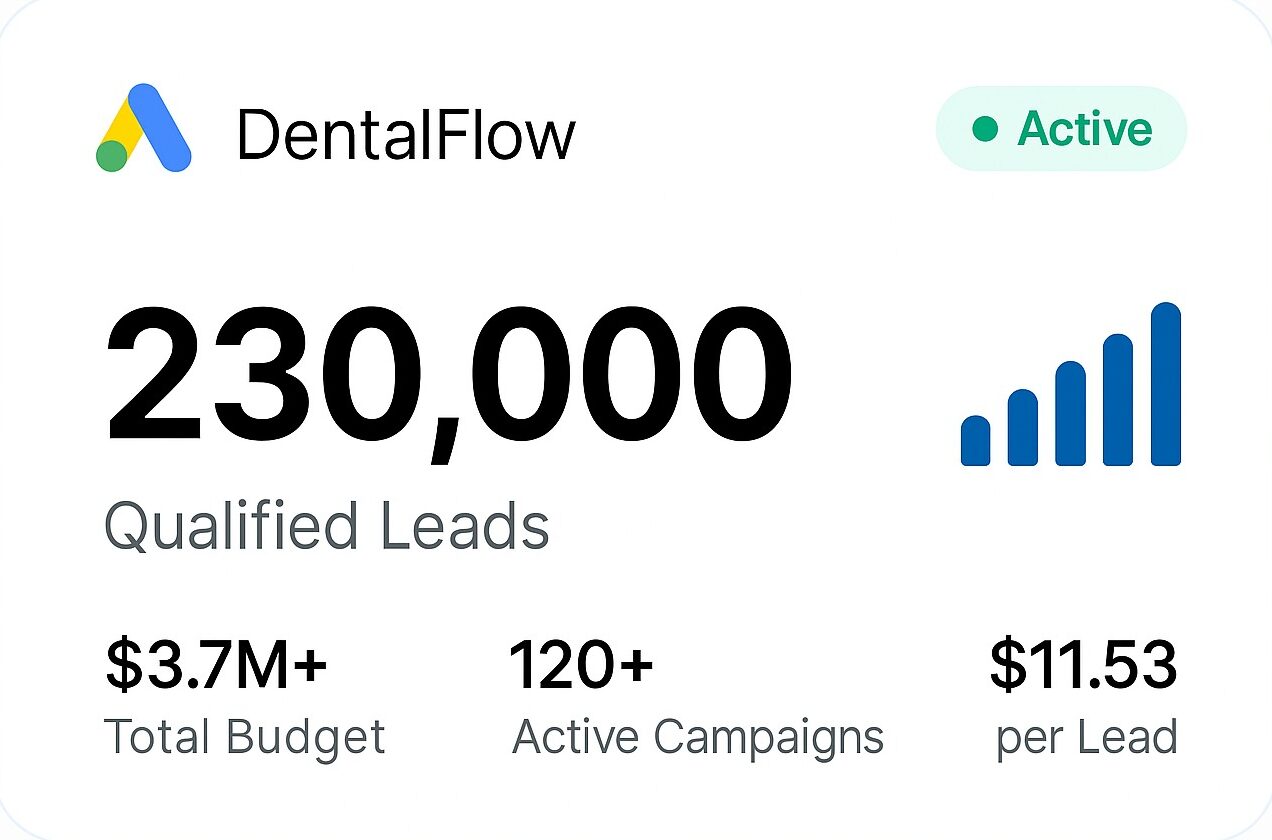Viewport: 1272px width, 840px height.
Task: Click the Google Ads logo icon
Action: [x=143, y=127]
